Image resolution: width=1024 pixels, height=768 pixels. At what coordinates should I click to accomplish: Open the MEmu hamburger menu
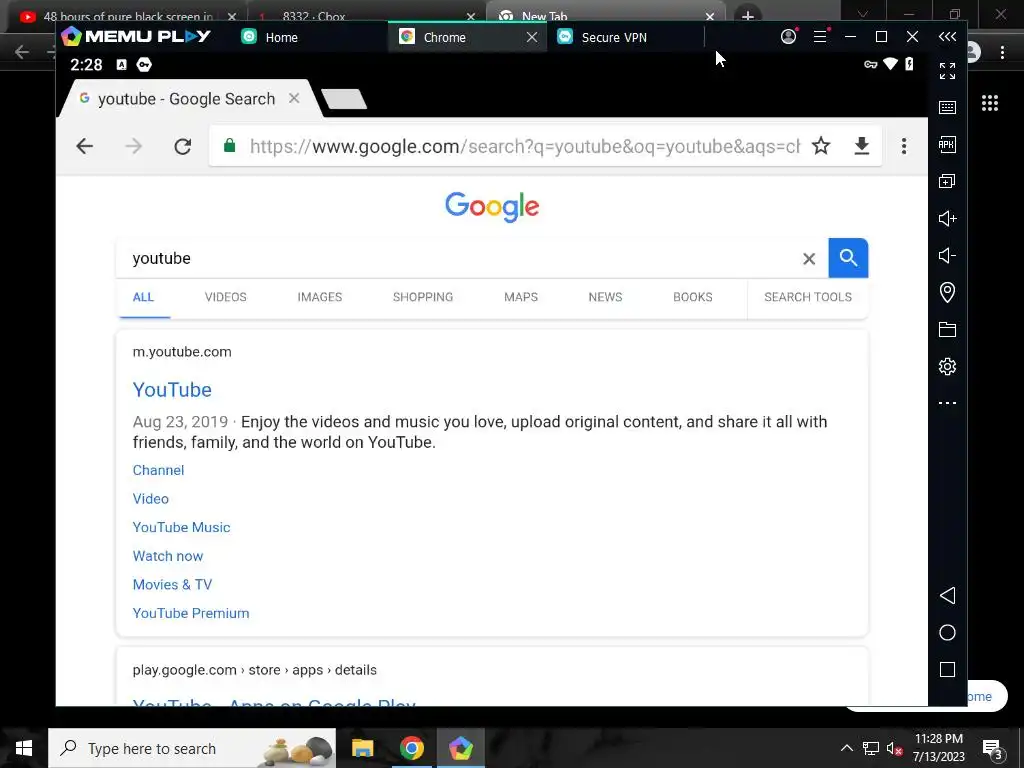click(820, 37)
